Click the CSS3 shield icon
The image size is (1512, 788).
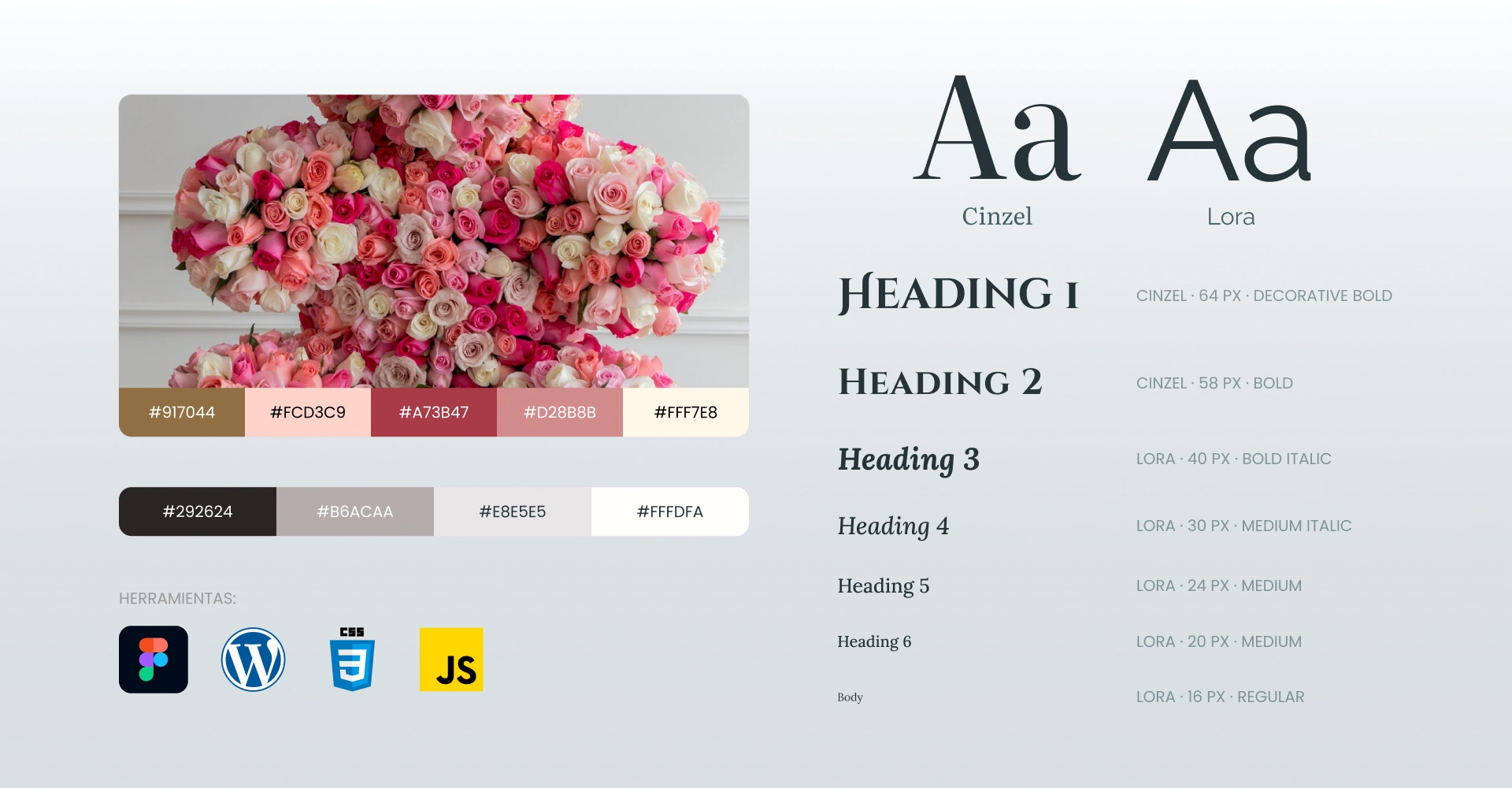[x=352, y=660]
